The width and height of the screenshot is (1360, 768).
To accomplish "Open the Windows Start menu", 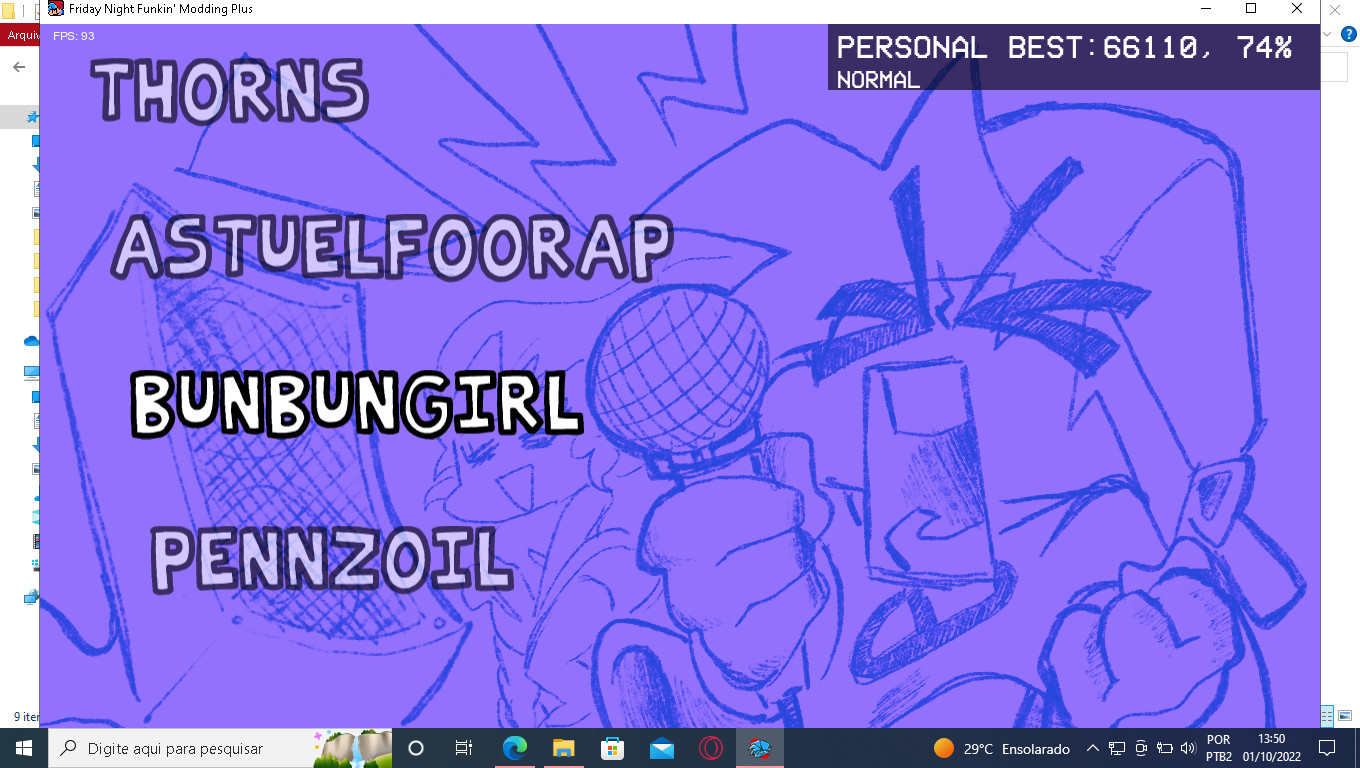I will [x=24, y=748].
